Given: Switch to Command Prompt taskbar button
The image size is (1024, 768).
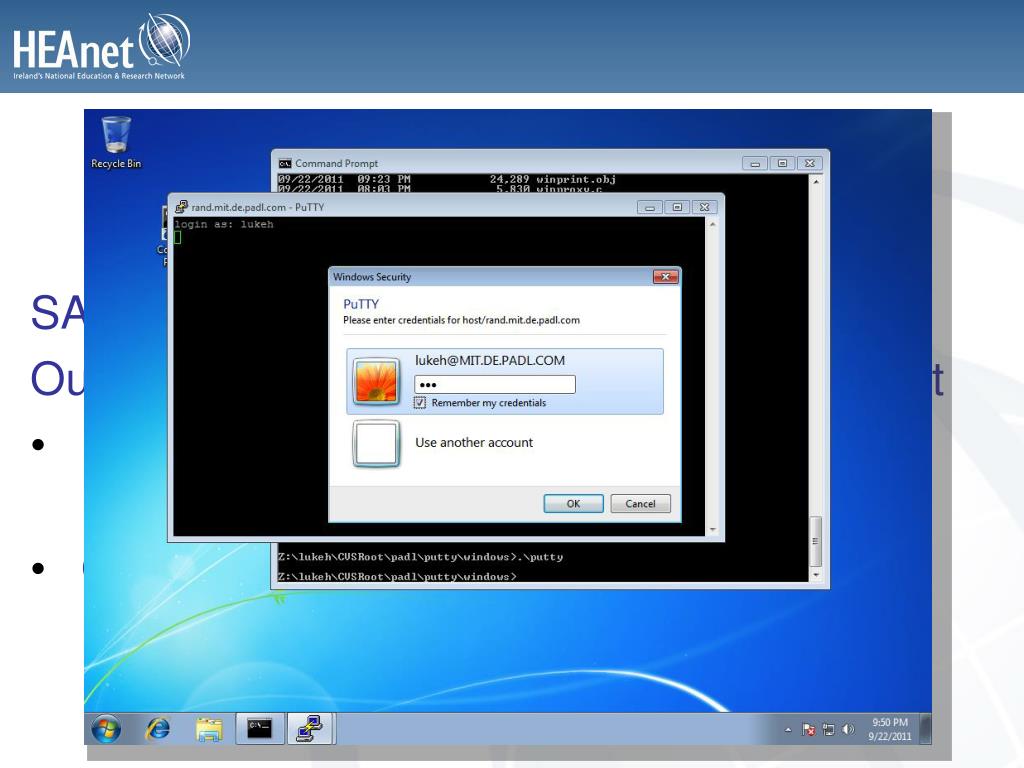Looking at the screenshot, I should [x=259, y=729].
